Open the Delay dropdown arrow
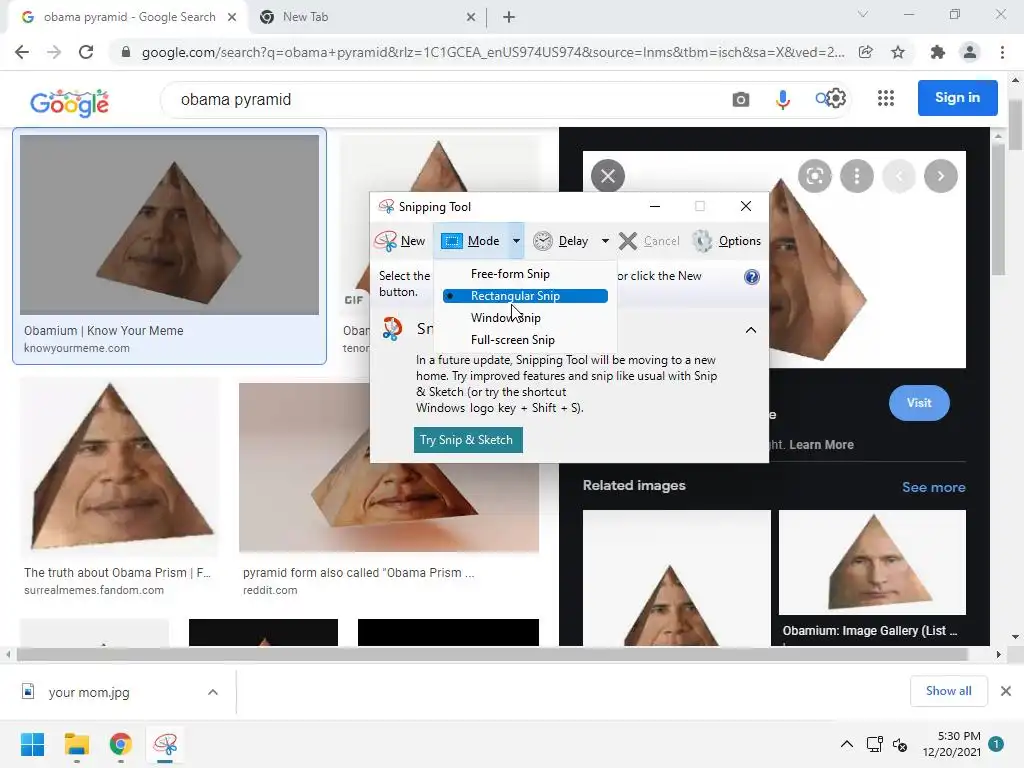 (x=605, y=241)
